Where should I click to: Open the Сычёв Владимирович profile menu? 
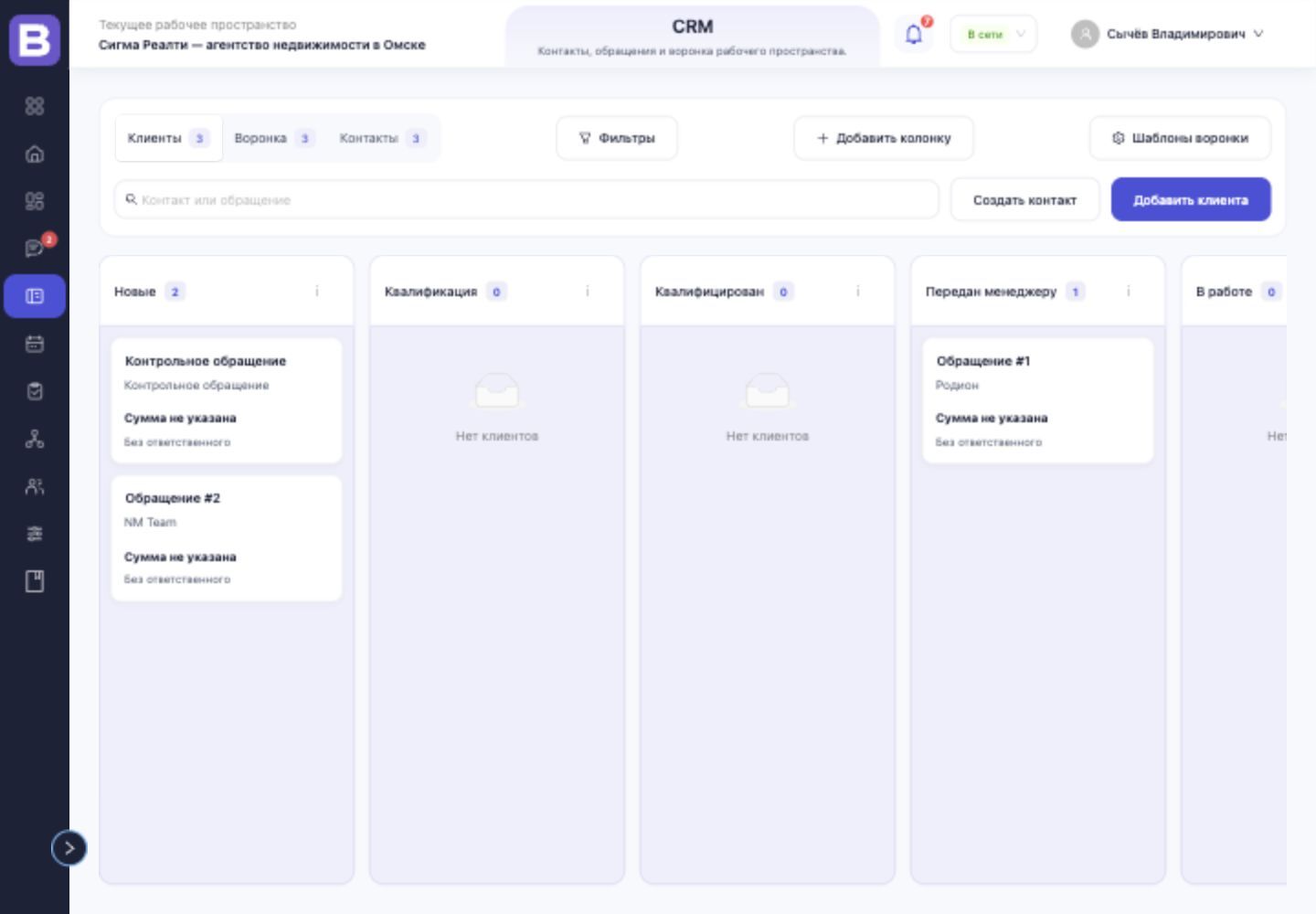coord(1167,34)
